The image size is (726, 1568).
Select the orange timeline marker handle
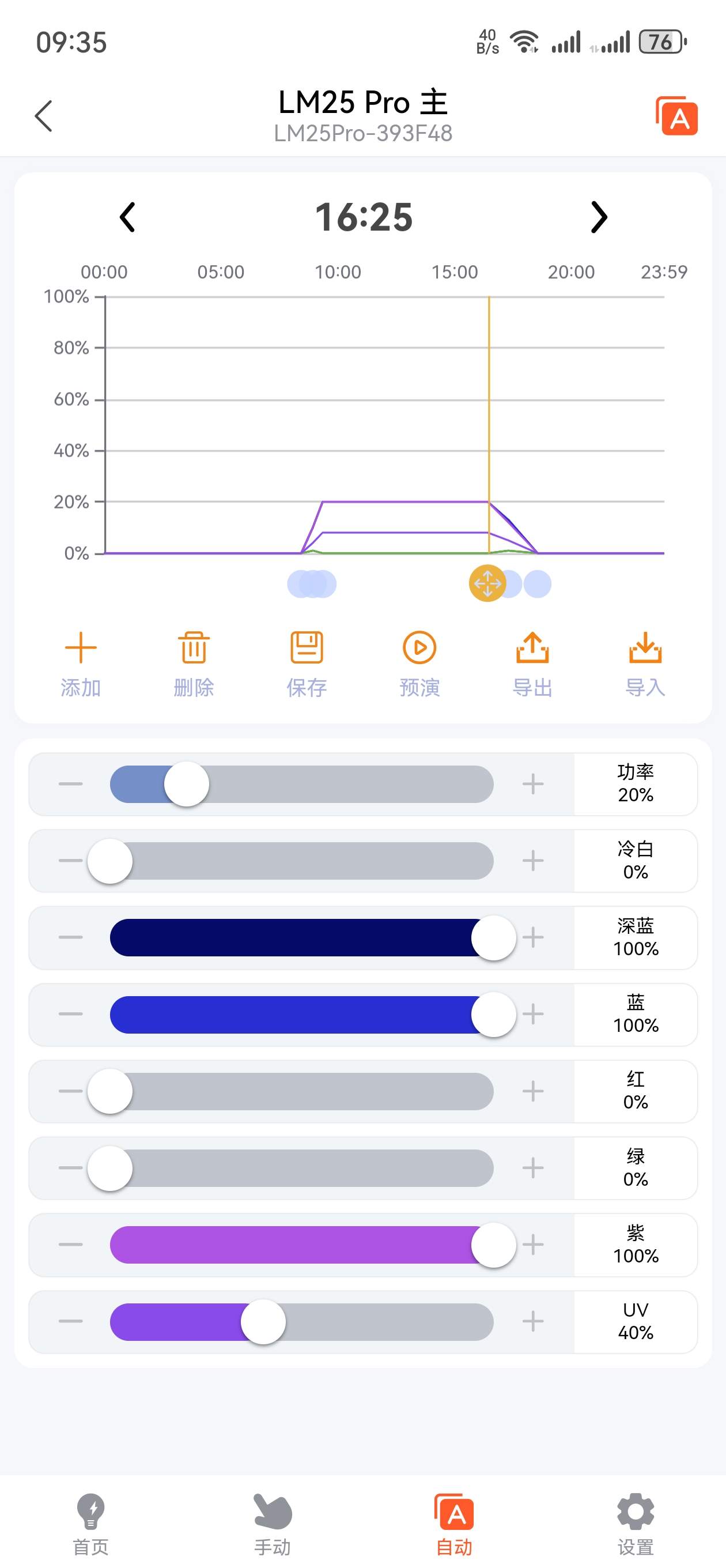point(487,584)
